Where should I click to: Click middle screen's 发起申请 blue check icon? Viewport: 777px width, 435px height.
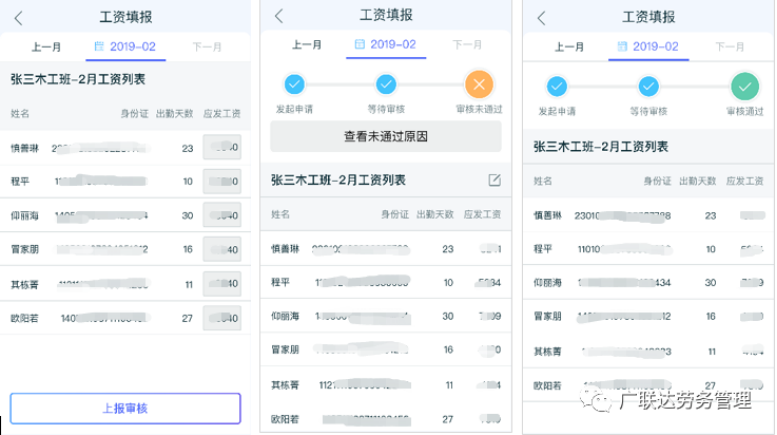294,84
